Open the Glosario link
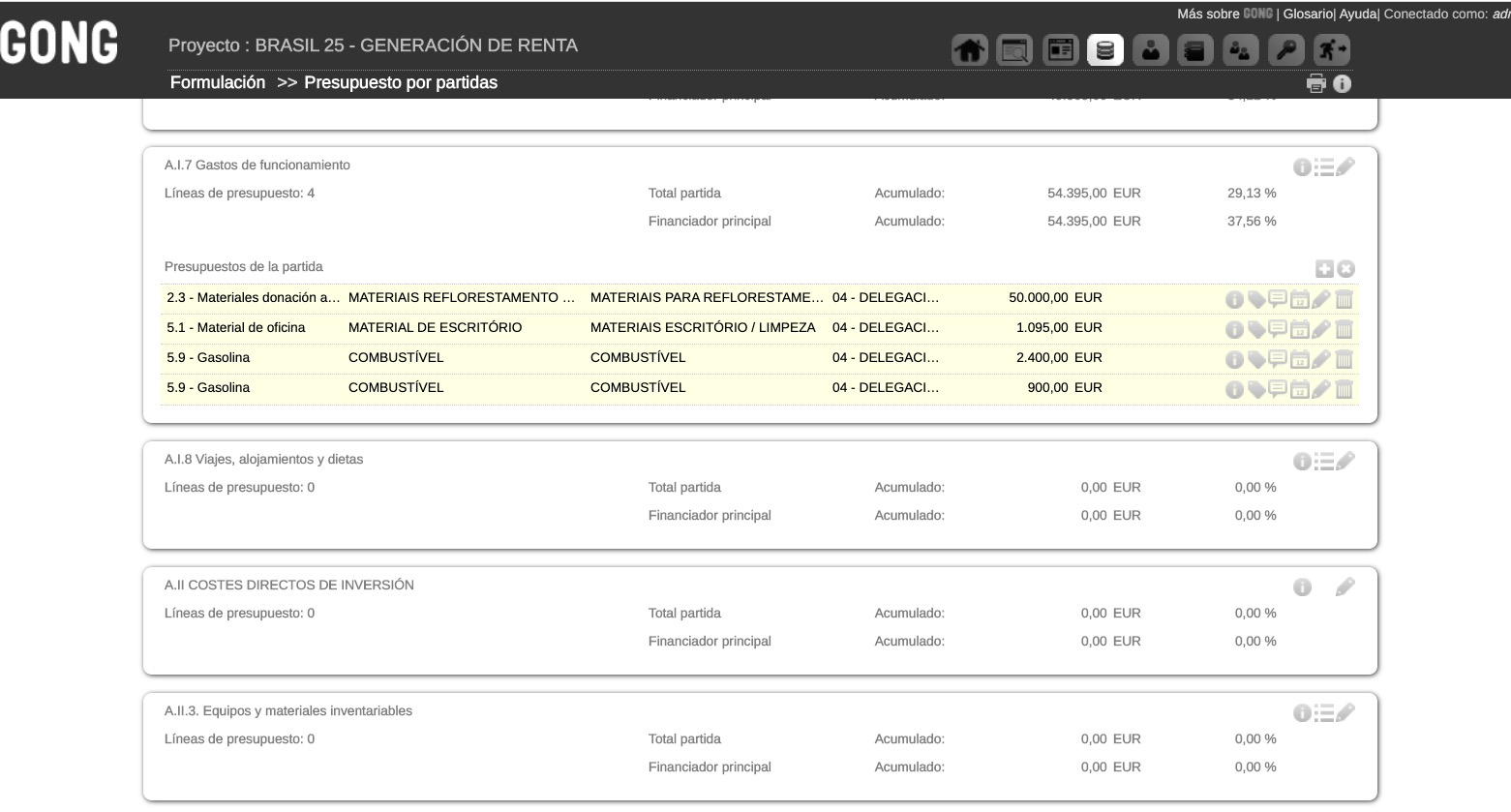Image resolution: width=1511 pixels, height=812 pixels. [x=1307, y=14]
